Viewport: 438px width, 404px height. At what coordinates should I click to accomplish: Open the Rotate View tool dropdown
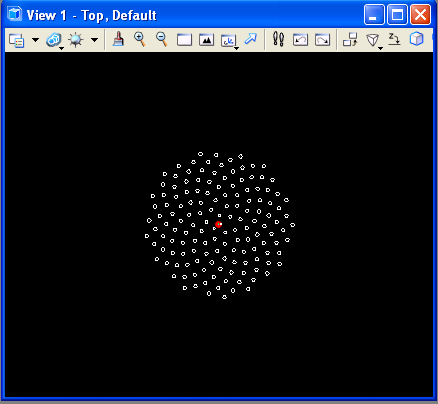click(x=229, y=41)
